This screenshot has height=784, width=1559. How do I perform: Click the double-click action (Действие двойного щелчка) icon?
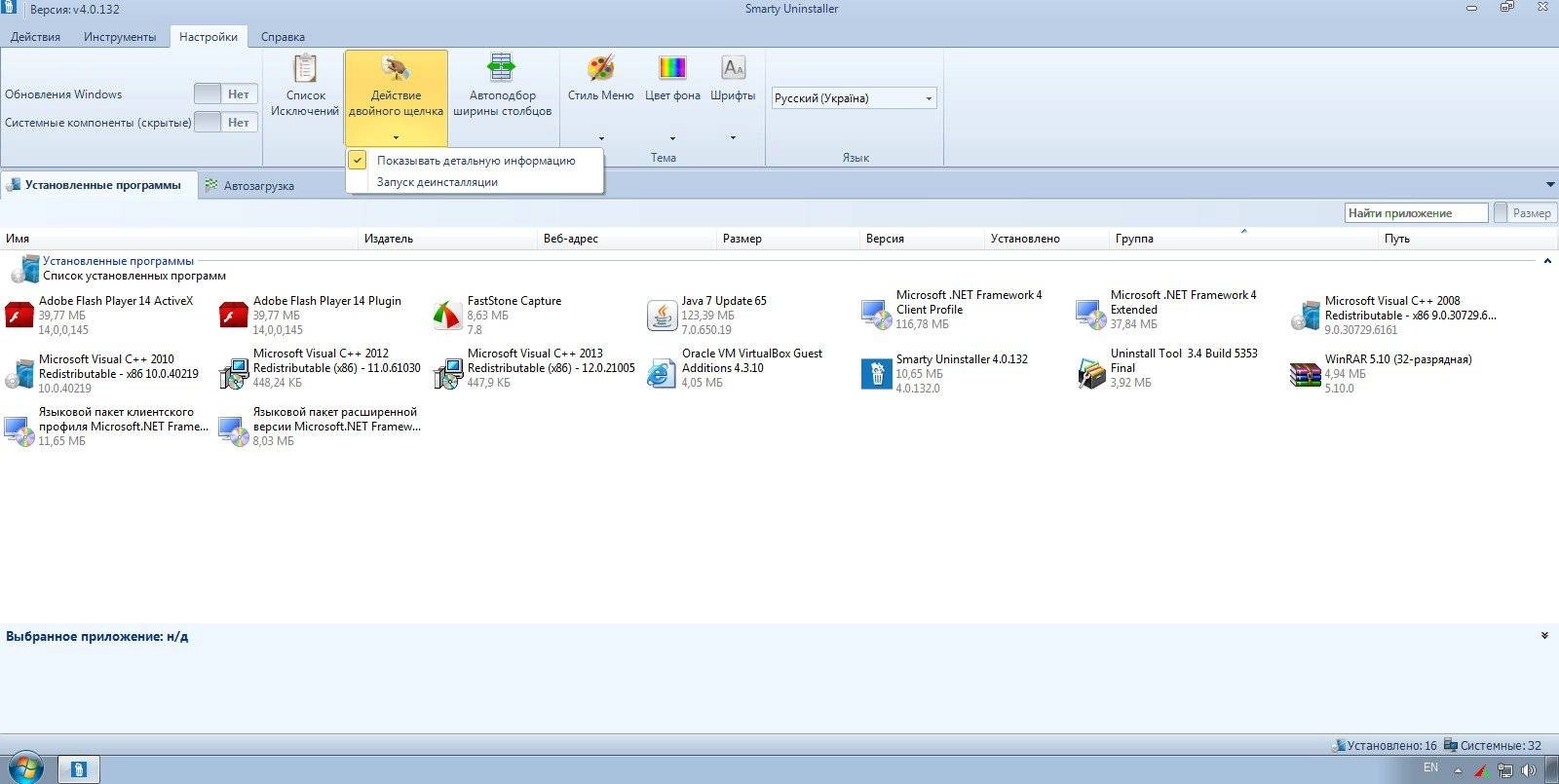(x=396, y=68)
